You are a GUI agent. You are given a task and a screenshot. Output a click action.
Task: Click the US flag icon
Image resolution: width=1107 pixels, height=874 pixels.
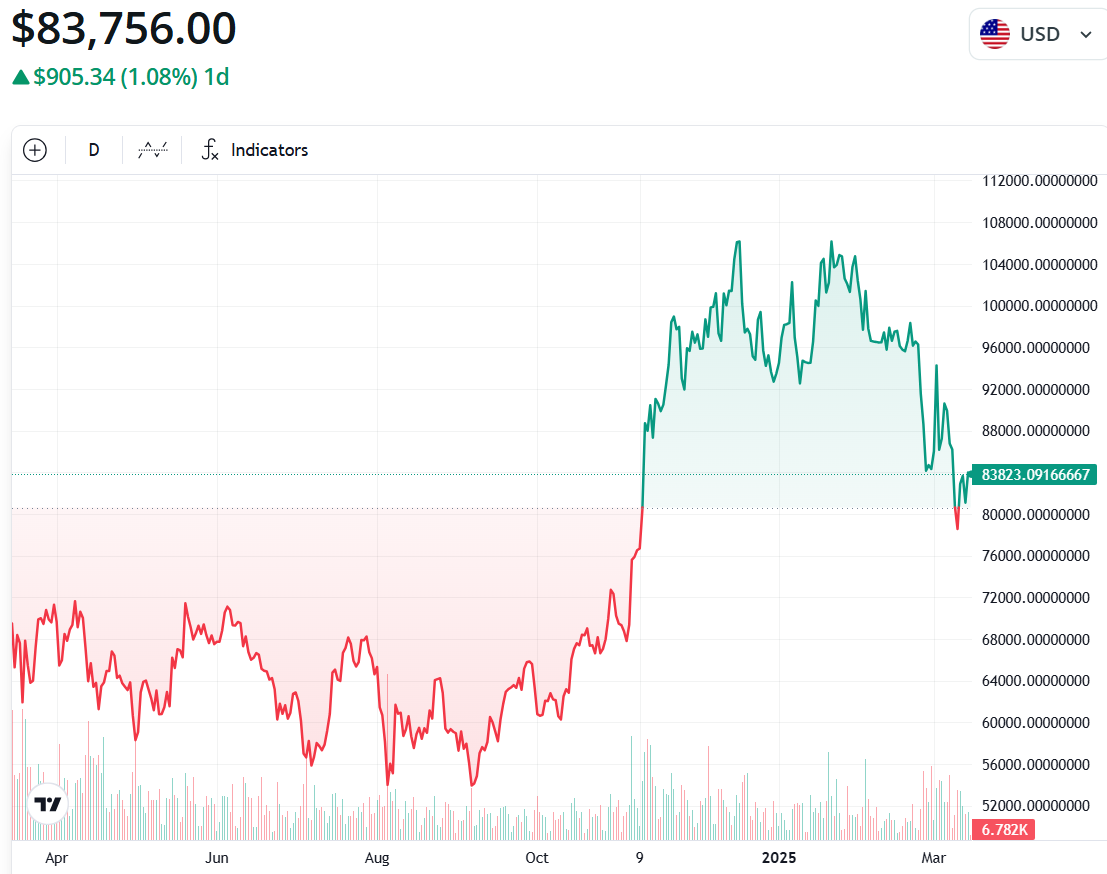click(994, 34)
